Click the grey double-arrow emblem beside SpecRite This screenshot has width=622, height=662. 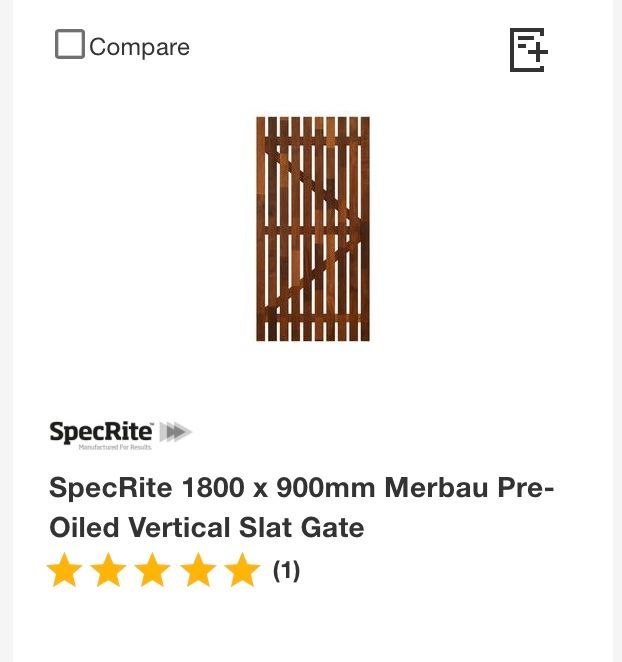point(175,432)
